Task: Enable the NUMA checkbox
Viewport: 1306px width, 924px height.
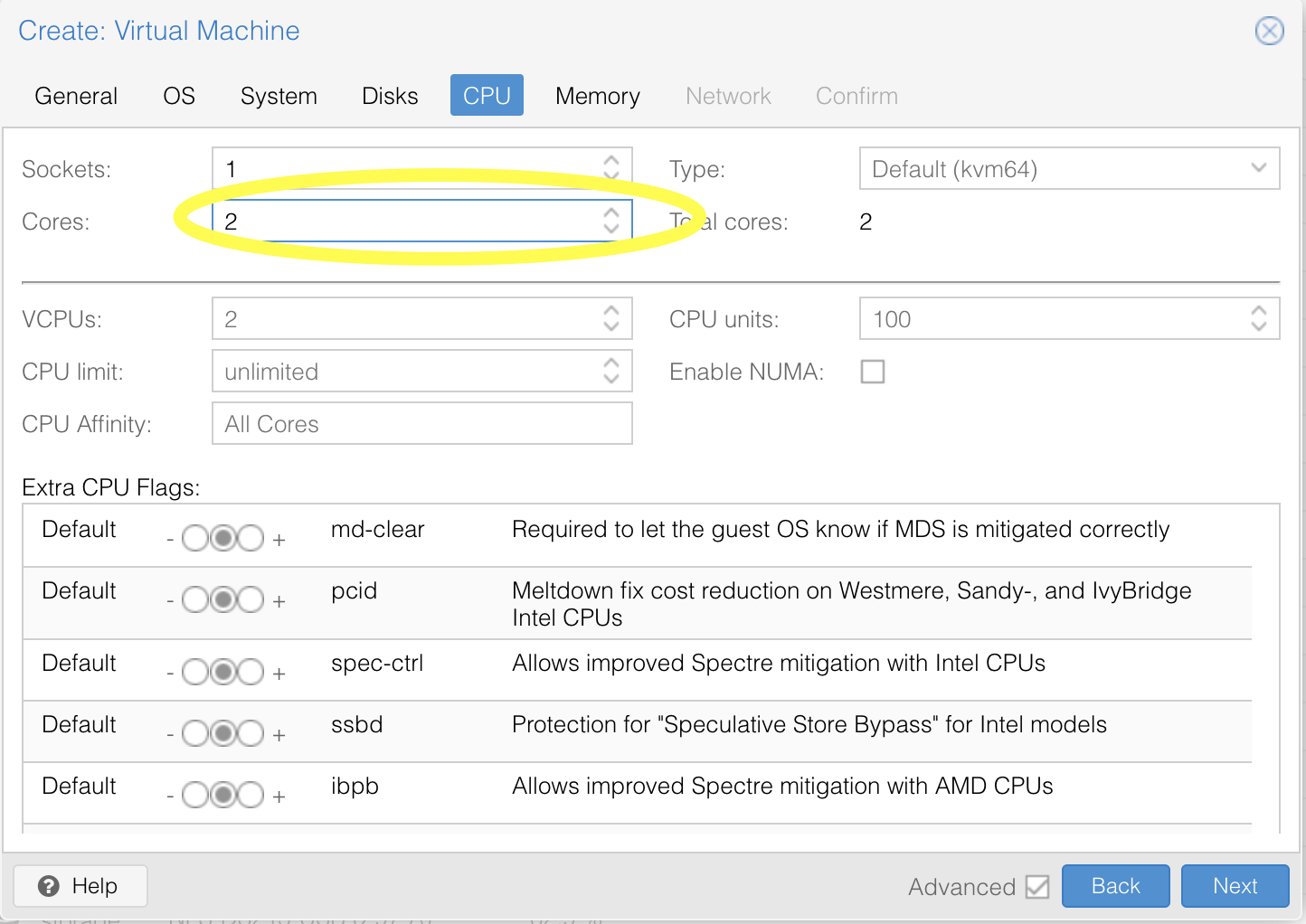Action: click(873, 372)
